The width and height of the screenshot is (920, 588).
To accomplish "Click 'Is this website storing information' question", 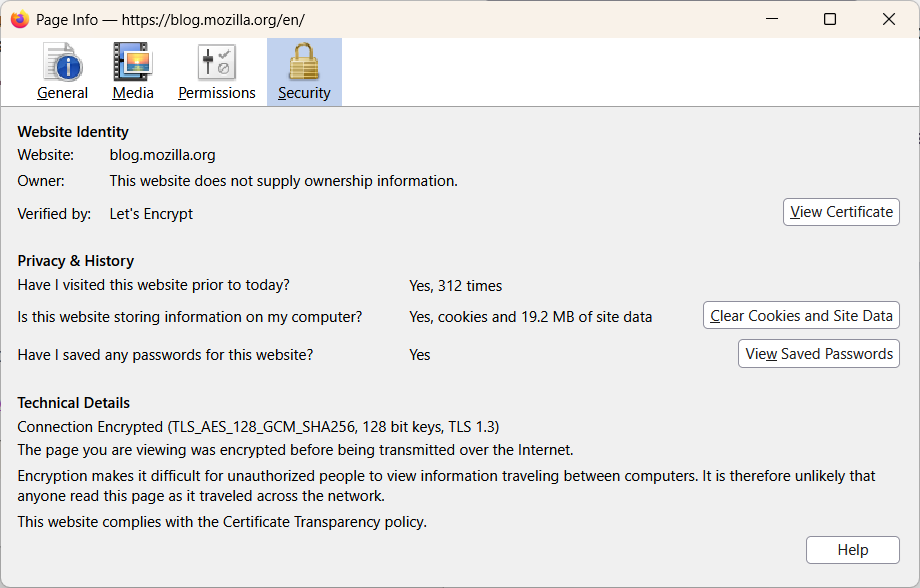I will click(190, 317).
